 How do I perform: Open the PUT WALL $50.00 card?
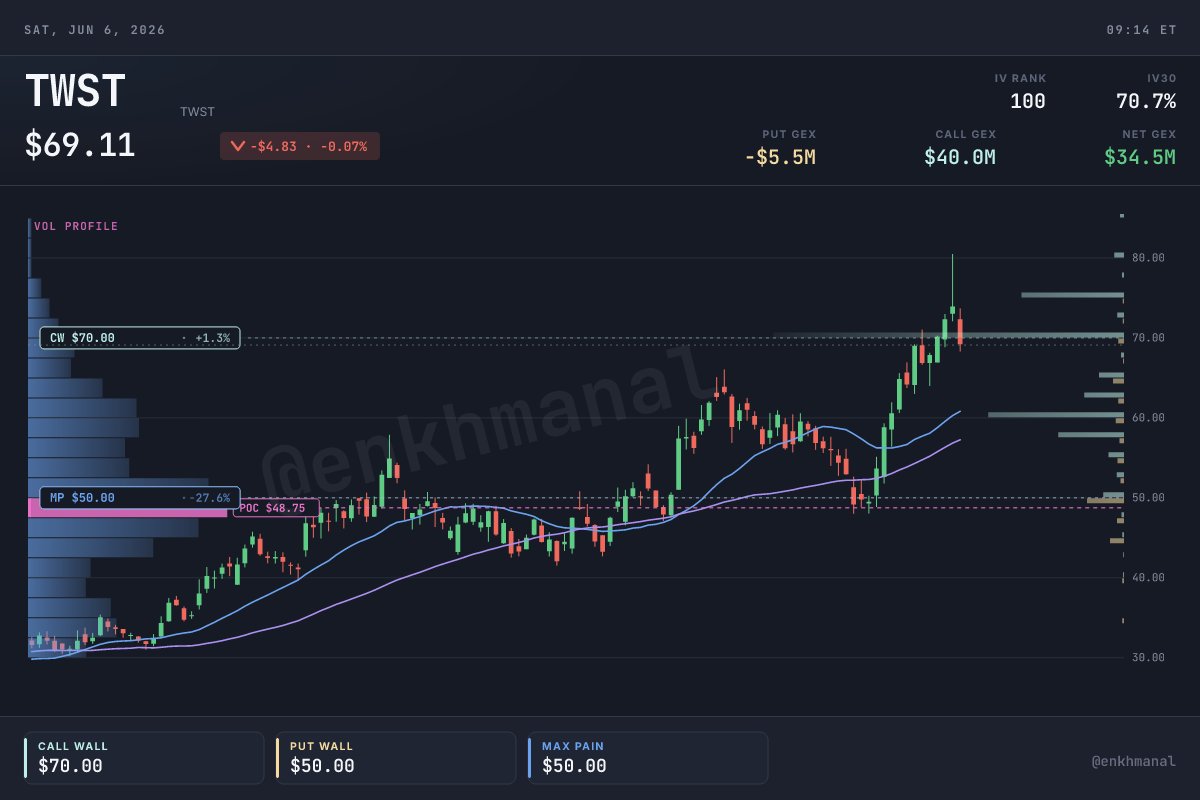point(396,758)
